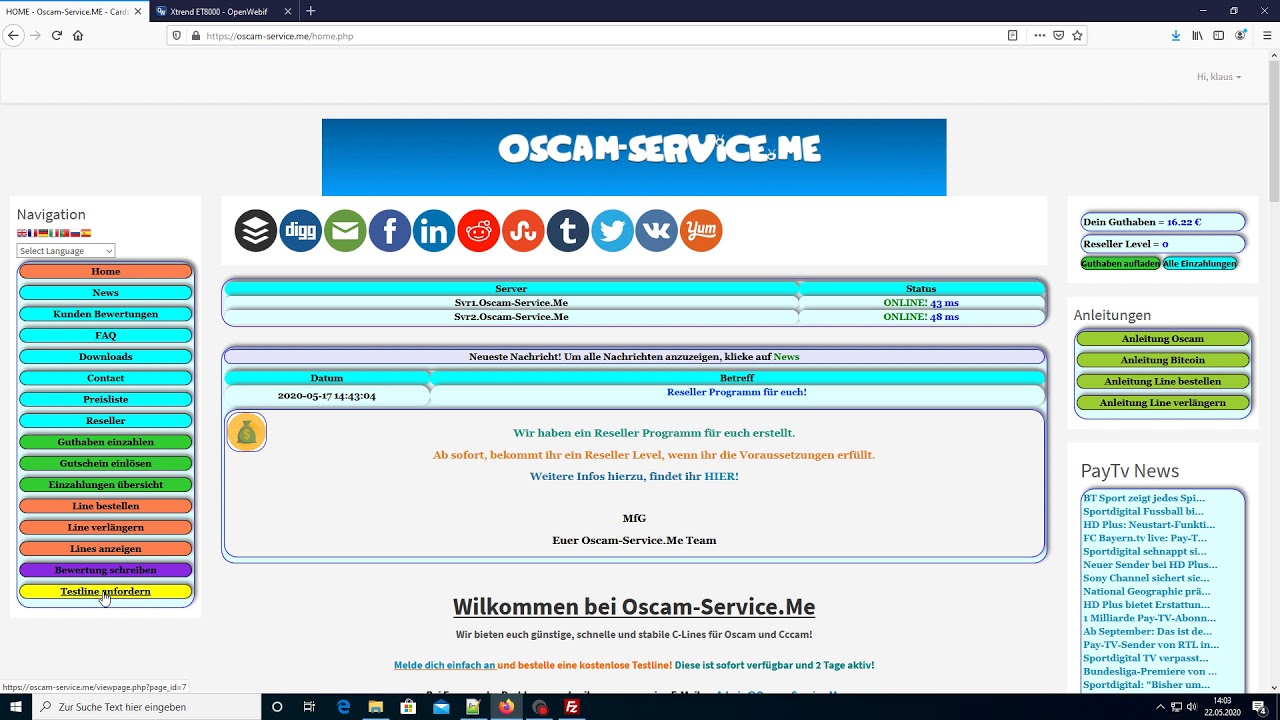Show sidebars toolbar icon
Screen dimensions: 1280x720
(1218, 35)
